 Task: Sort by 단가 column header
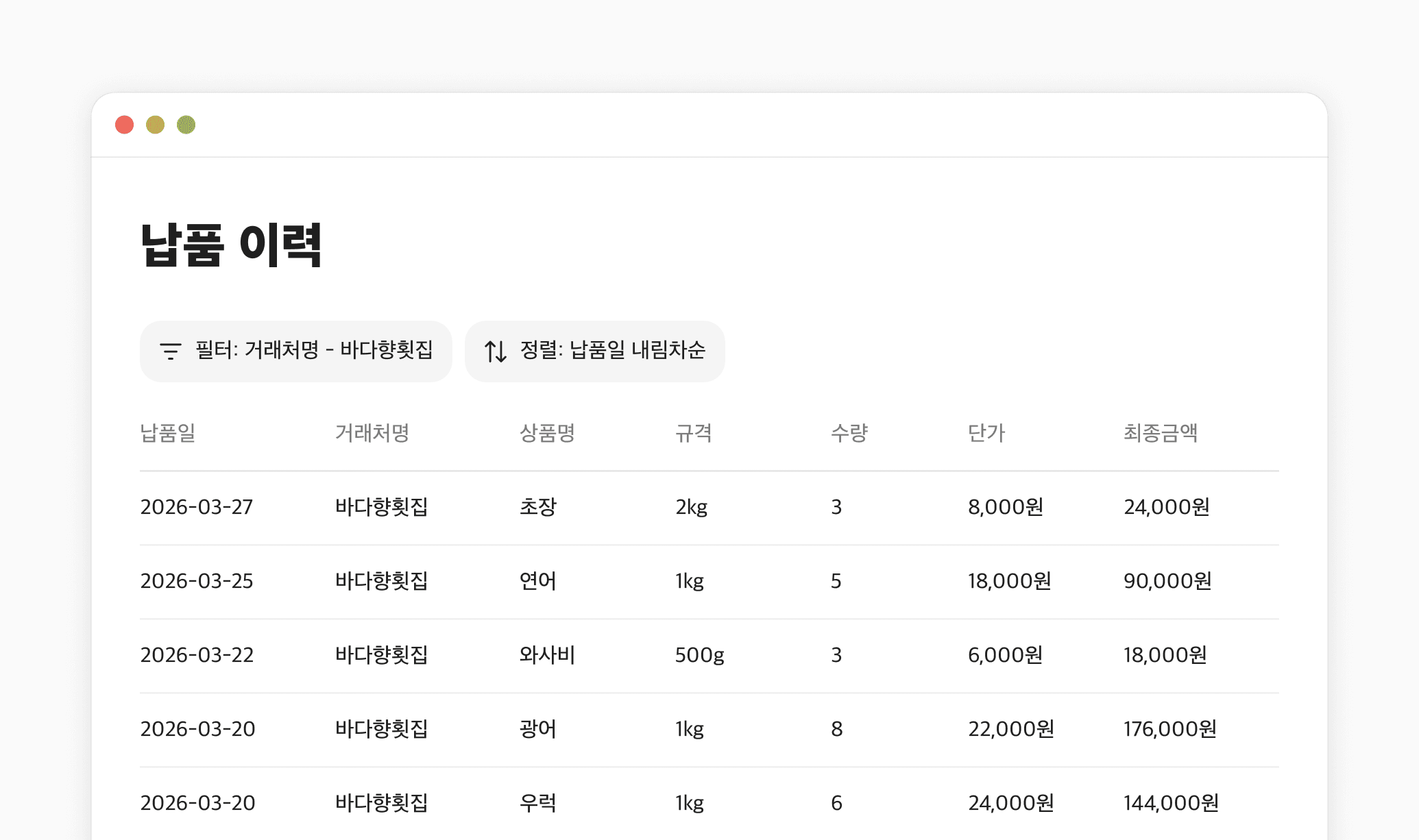pos(986,433)
